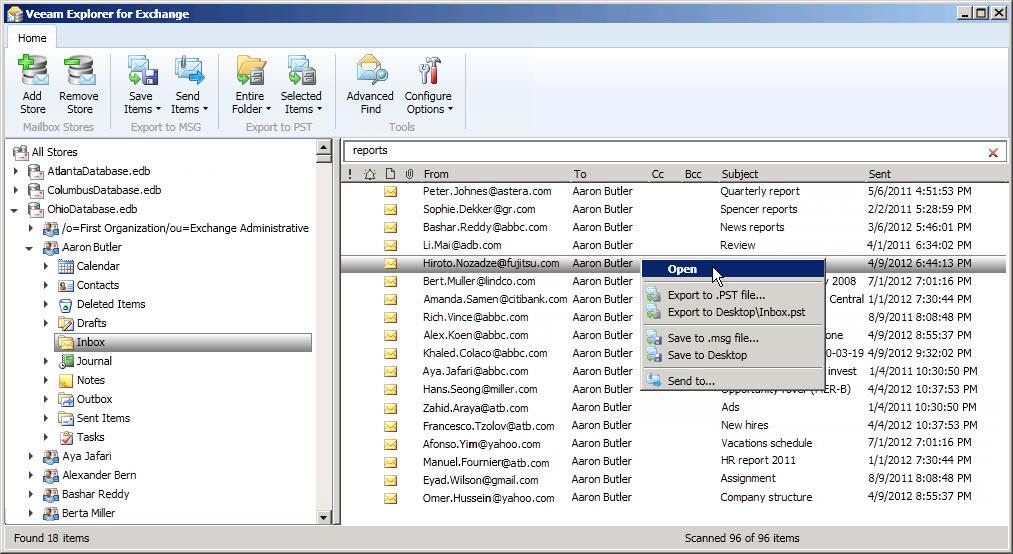Select the Zahid.Araya@atb.com message
Screen dimensions: 1013x554
click(x=673, y=407)
